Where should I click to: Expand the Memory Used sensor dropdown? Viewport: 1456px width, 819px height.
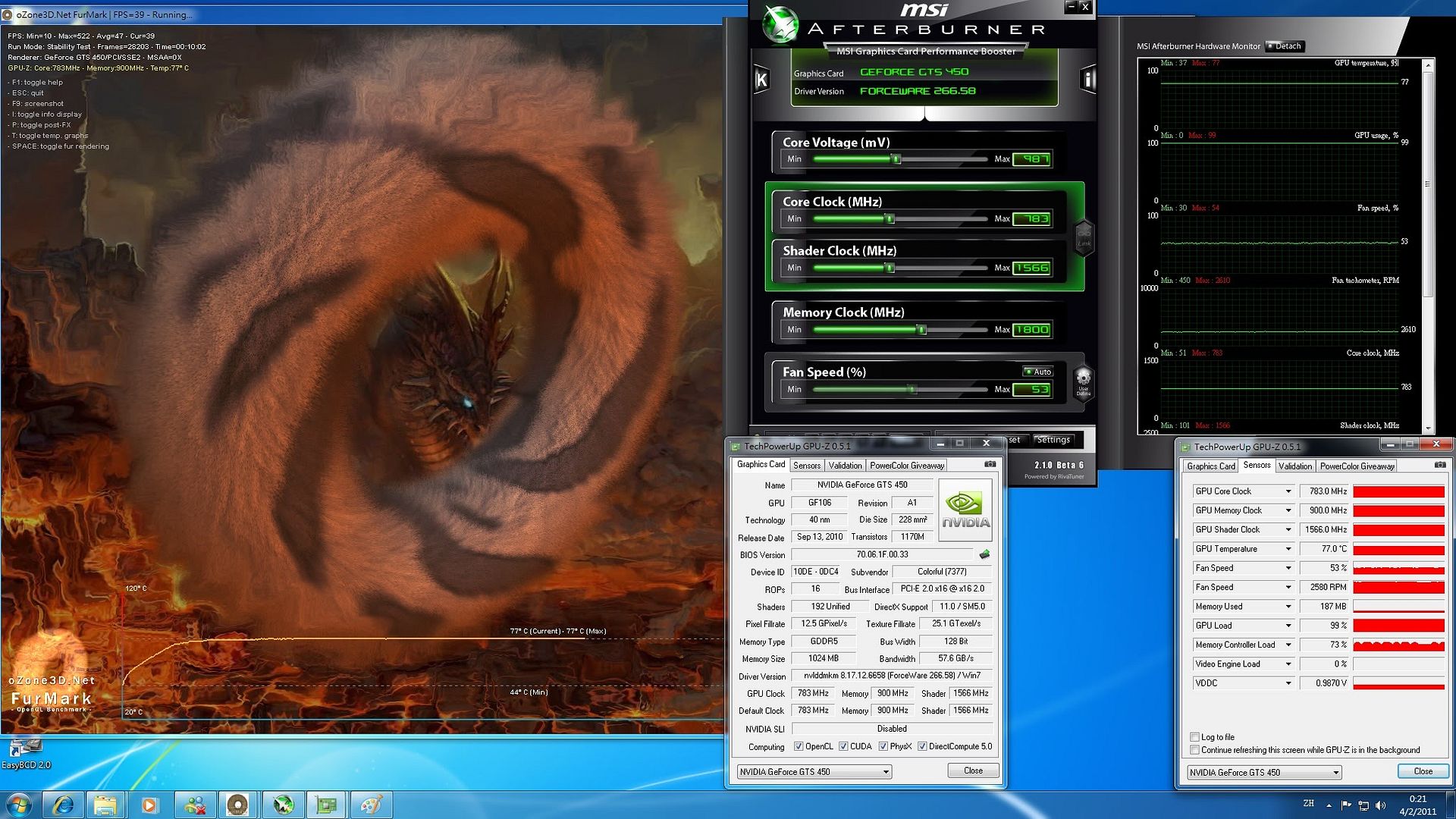tap(1288, 607)
